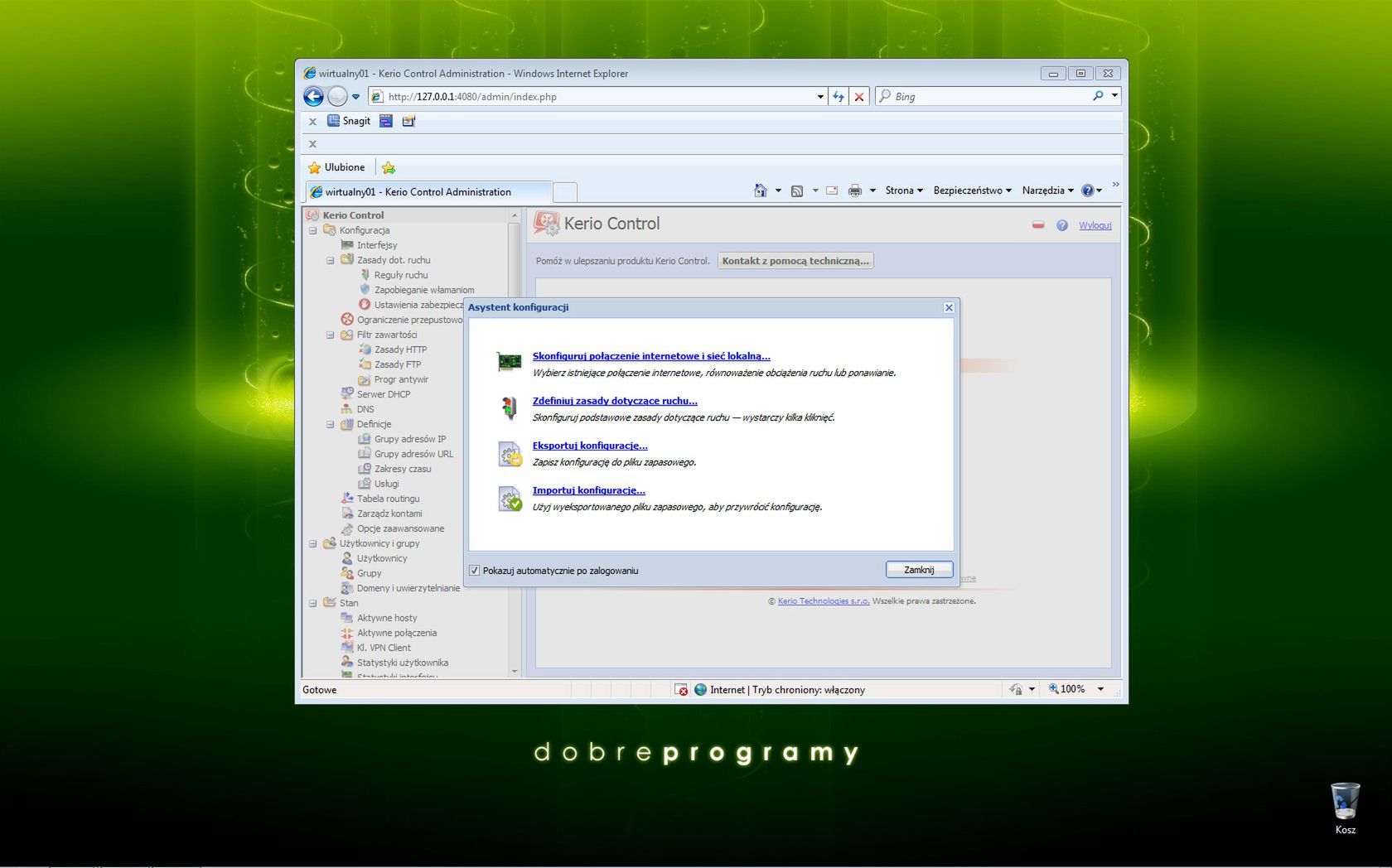
Task: Click the popup blocker icon in status bar
Action: (x=681, y=690)
